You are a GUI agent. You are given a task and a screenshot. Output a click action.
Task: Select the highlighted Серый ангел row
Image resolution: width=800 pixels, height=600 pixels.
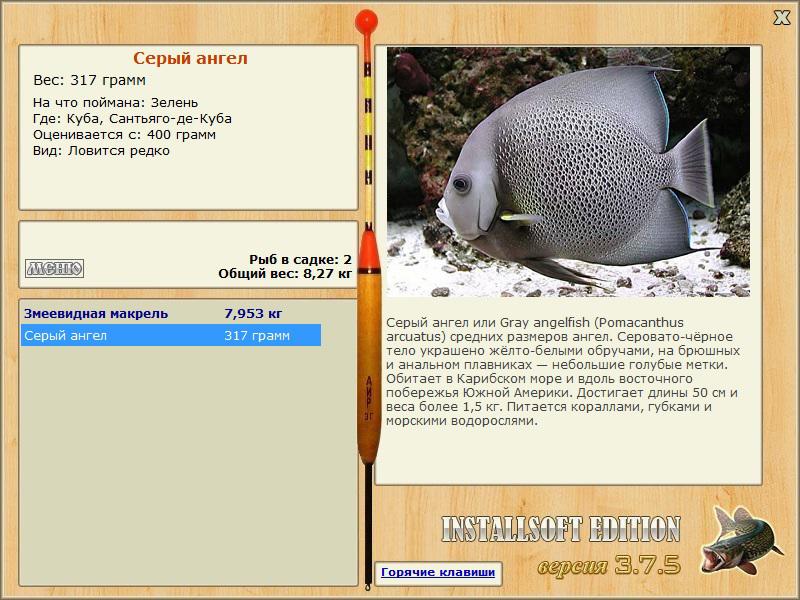pyautogui.click(x=171, y=335)
